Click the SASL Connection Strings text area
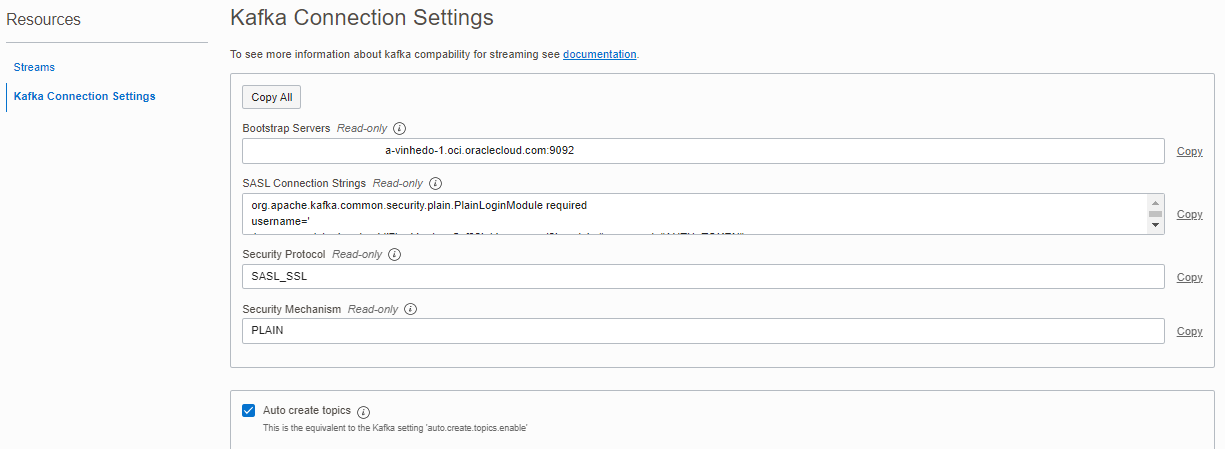The height and width of the screenshot is (467, 1225). click(694, 214)
